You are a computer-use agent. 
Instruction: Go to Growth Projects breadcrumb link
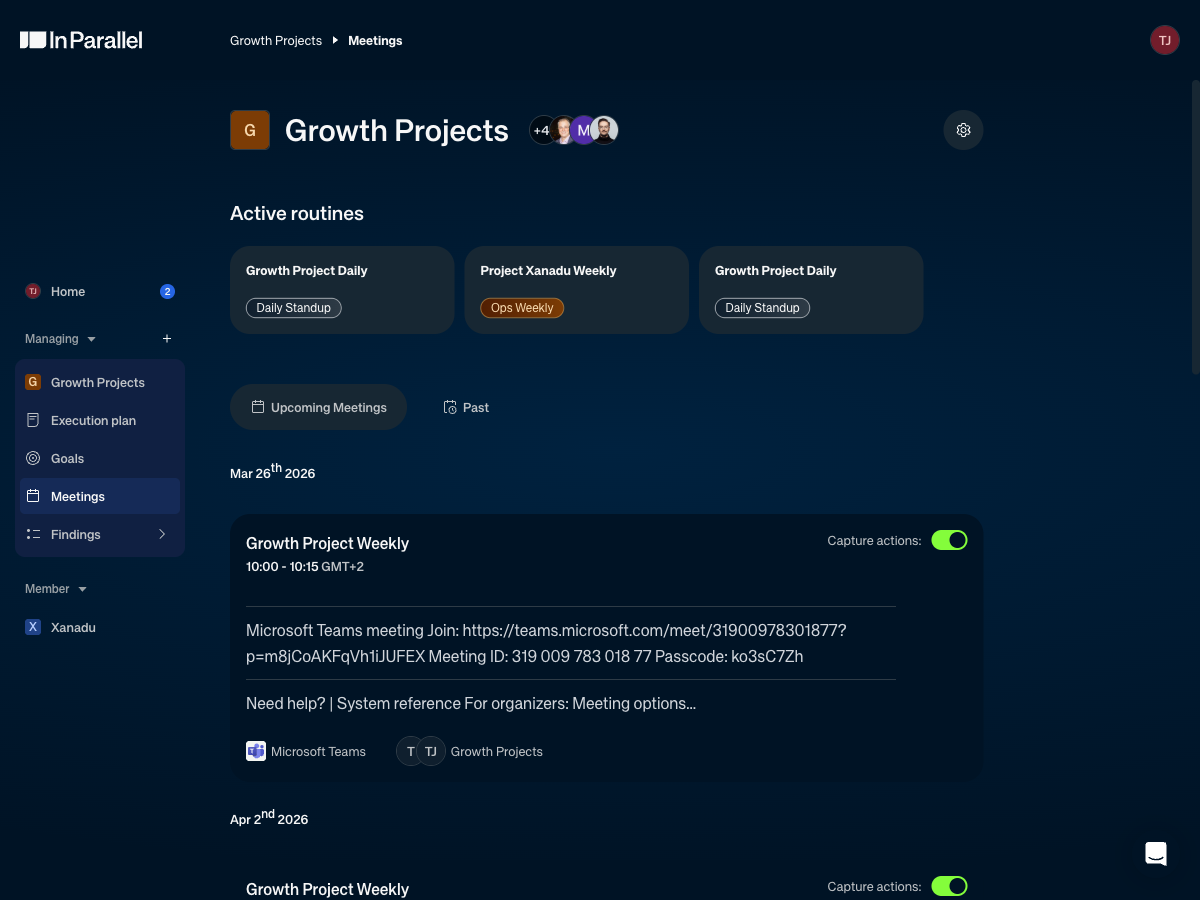(x=276, y=41)
